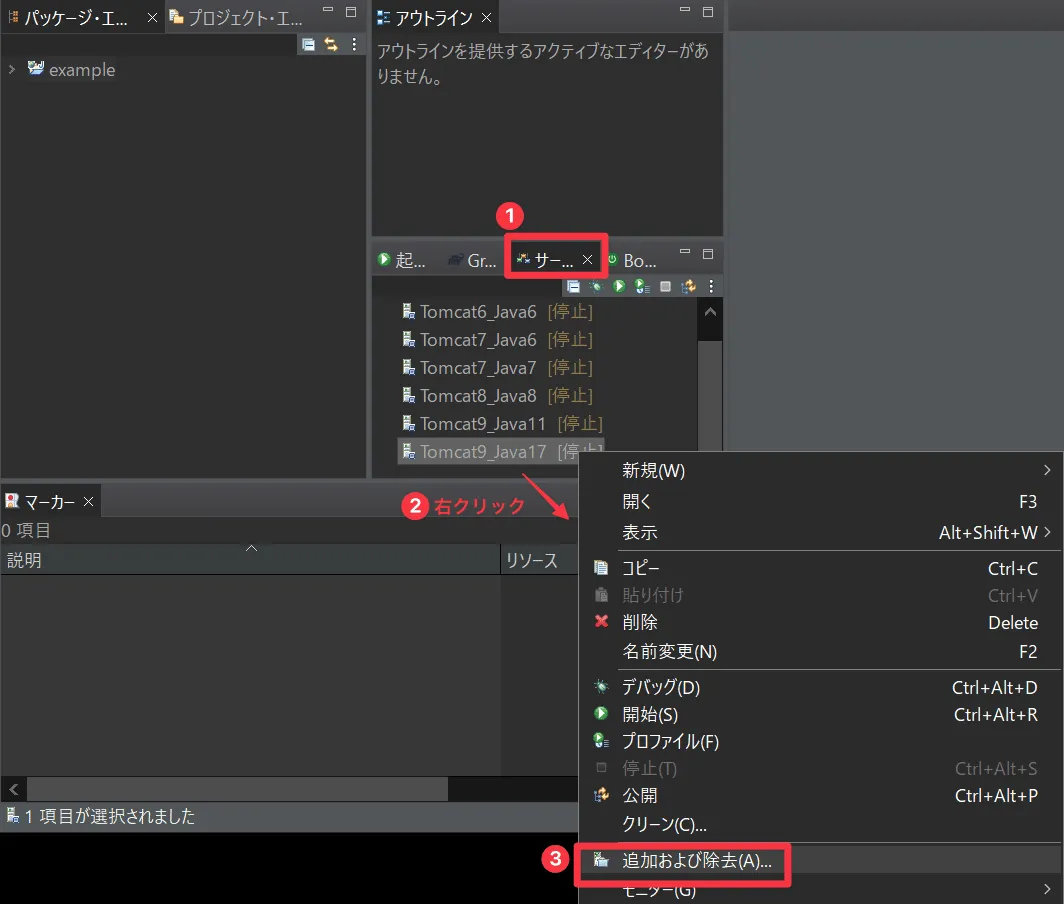The image size is (1064, 904).
Task: Click scroll-up arrow in Servers list
Action: tap(710, 312)
